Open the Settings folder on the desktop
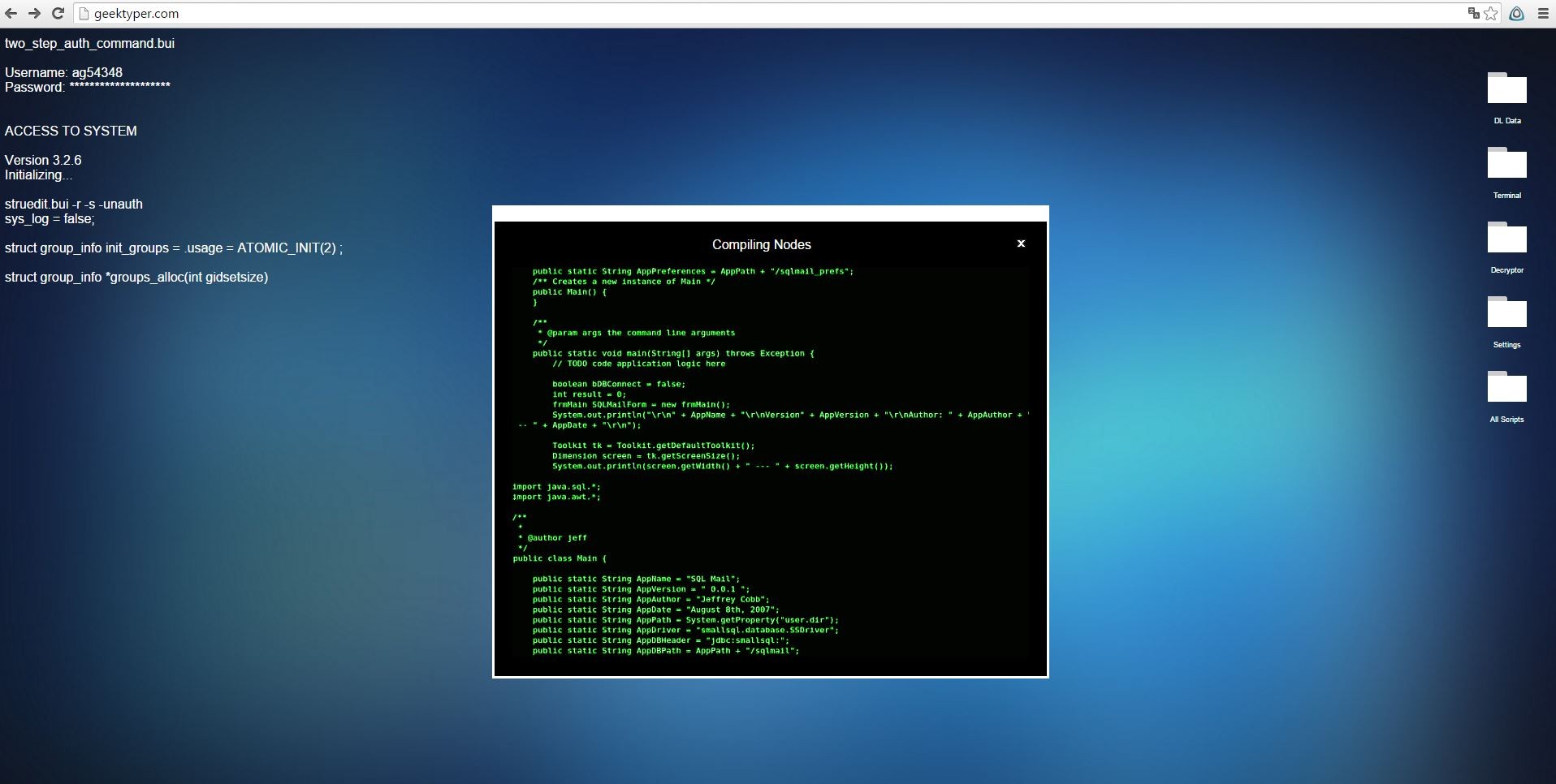1556x784 pixels. click(x=1506, y=312)
